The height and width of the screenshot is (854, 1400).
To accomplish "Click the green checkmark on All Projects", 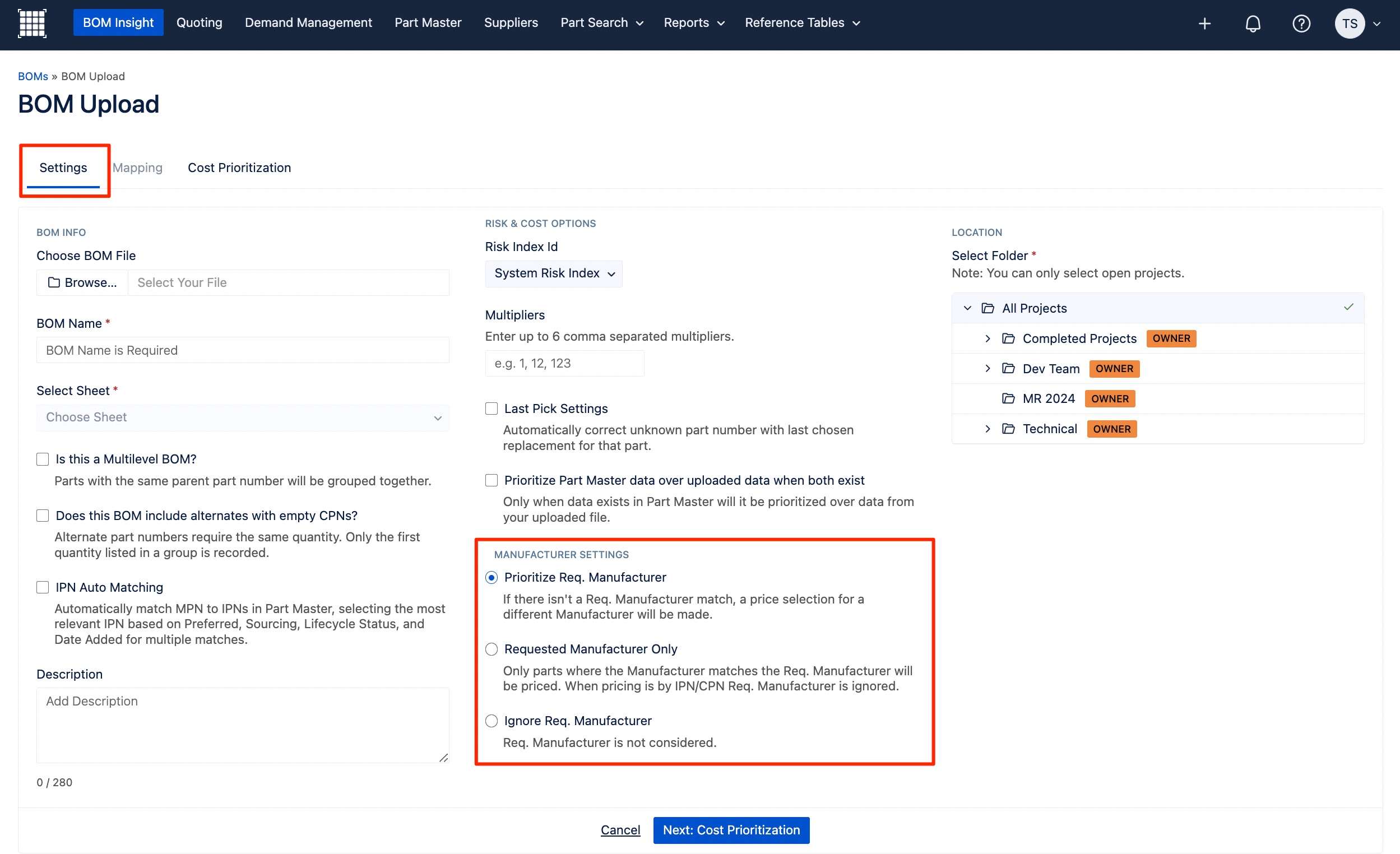I will click(1348, 307).
